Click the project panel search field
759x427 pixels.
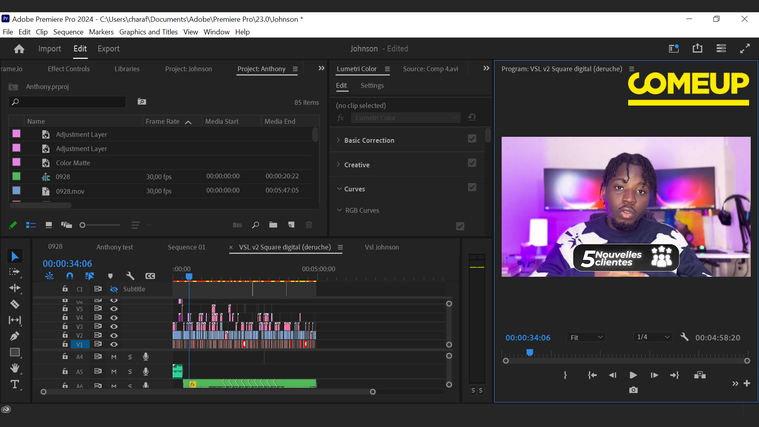(68, 102)
